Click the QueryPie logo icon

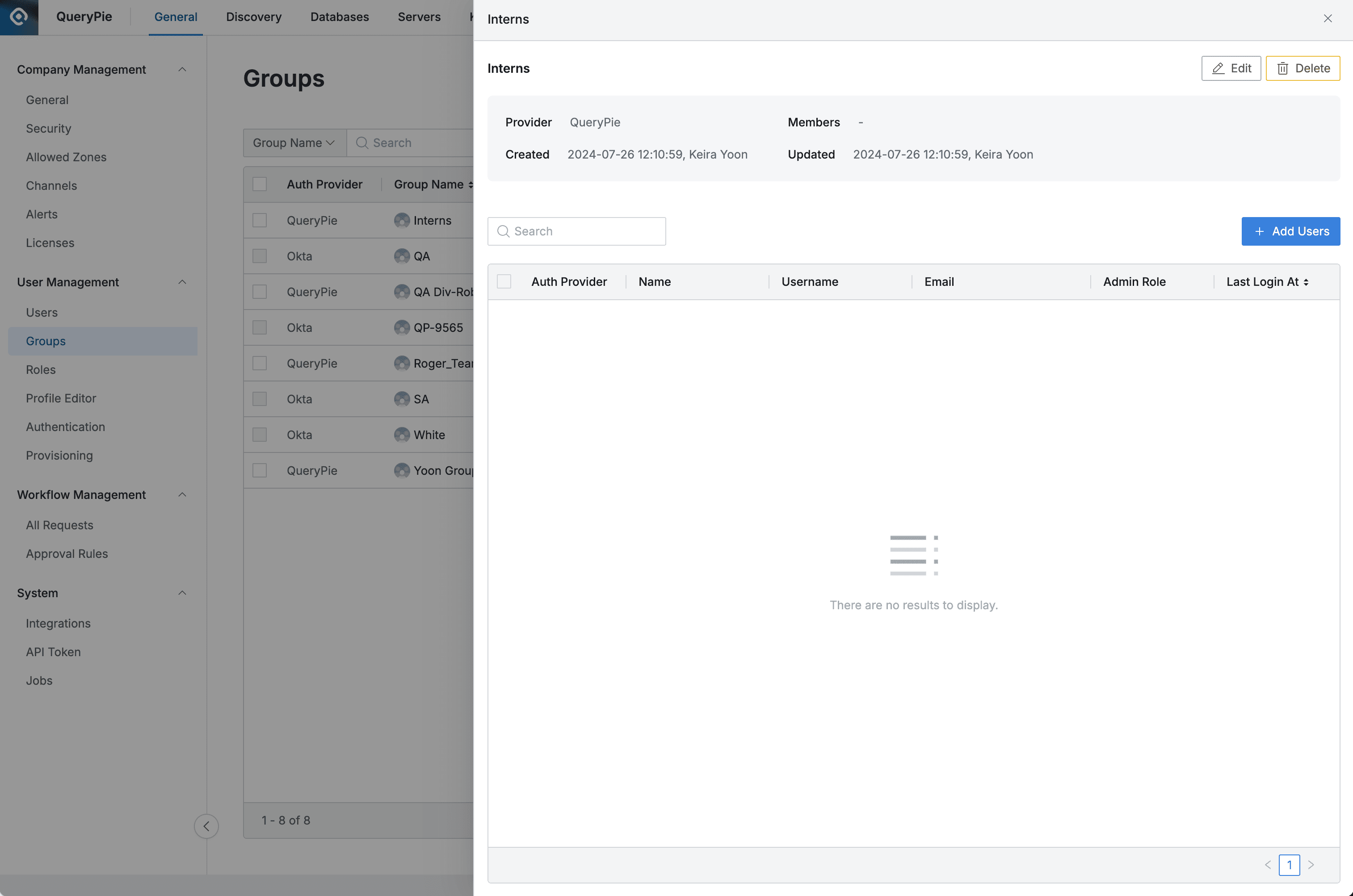[18, 17]
